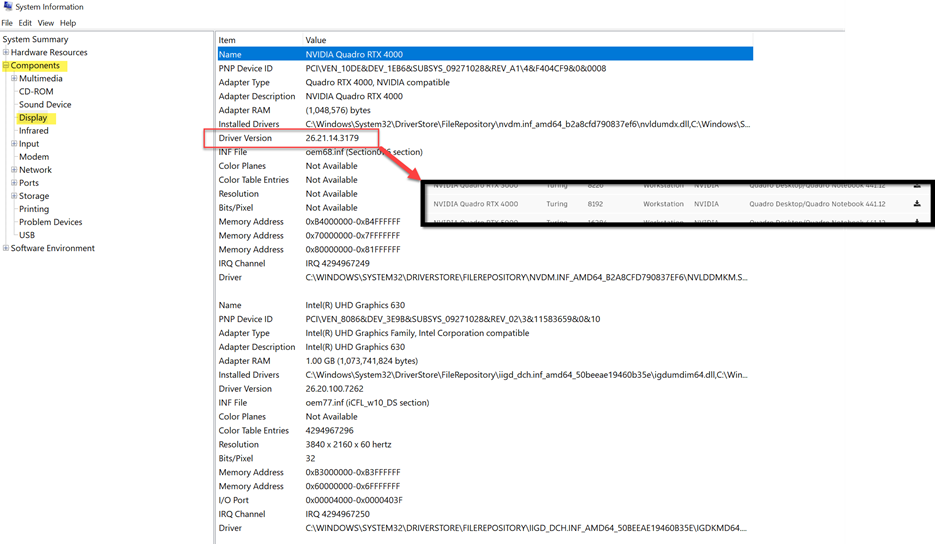Select System Summary in the tree
Image resolution: width=935 pixels, height=544 pixels.
click(35, 39)
